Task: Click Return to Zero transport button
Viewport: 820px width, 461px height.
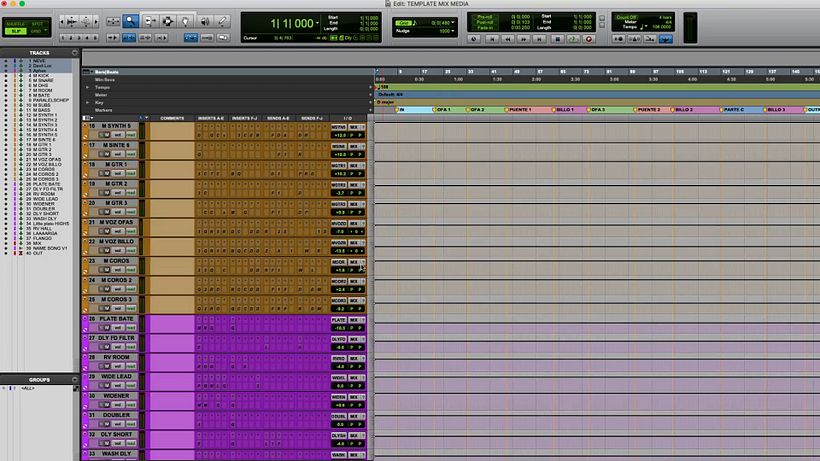Action: [492, 39]
